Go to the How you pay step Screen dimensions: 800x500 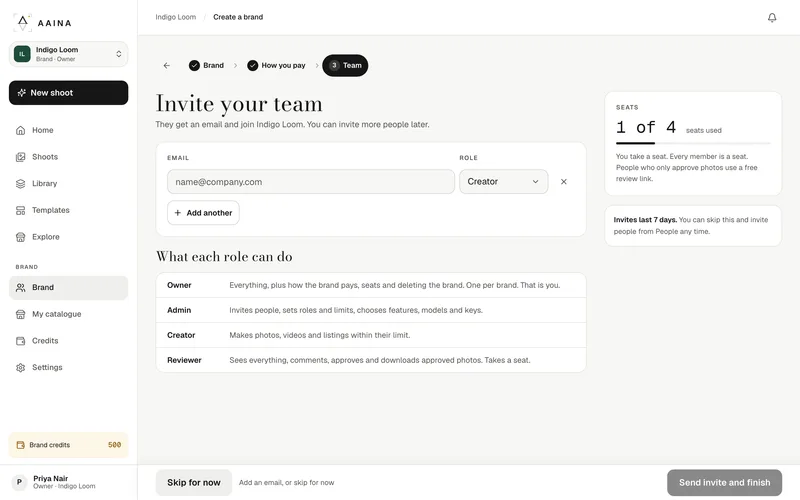277,65
